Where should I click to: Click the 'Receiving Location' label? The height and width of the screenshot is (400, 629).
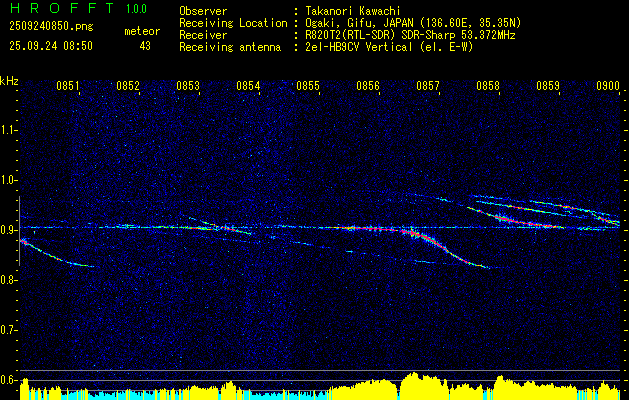pos(233,23)
